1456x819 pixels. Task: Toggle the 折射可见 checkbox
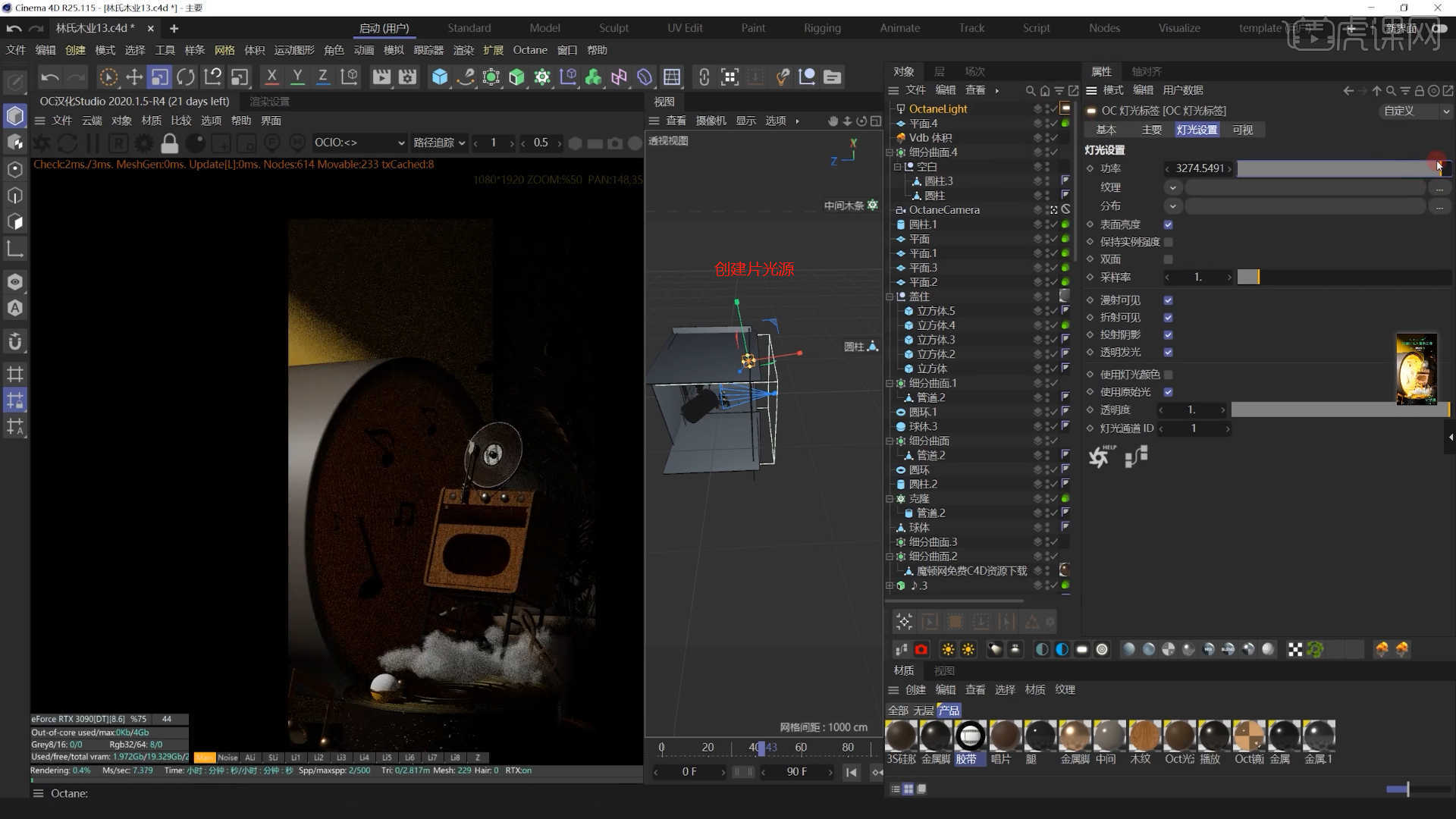(1168, 318)
